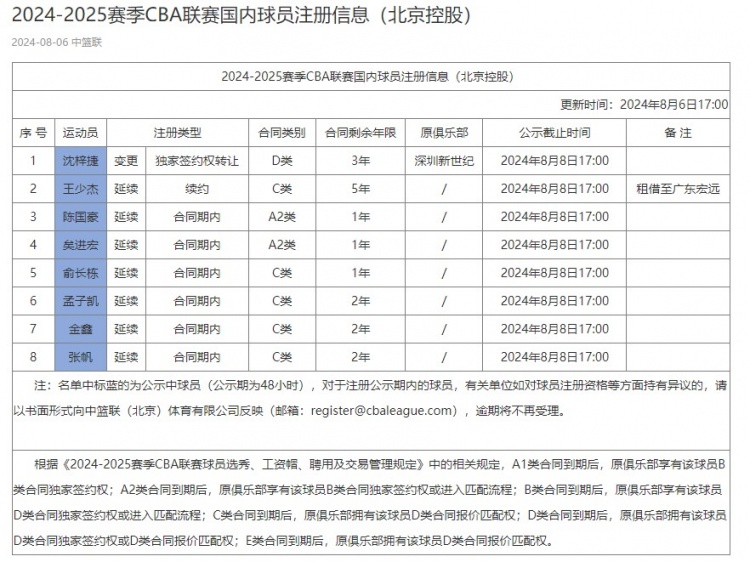This screenshot has height=562, width=750.
Task: Click sequence number 8 in the table
Action: coord(33,357)
